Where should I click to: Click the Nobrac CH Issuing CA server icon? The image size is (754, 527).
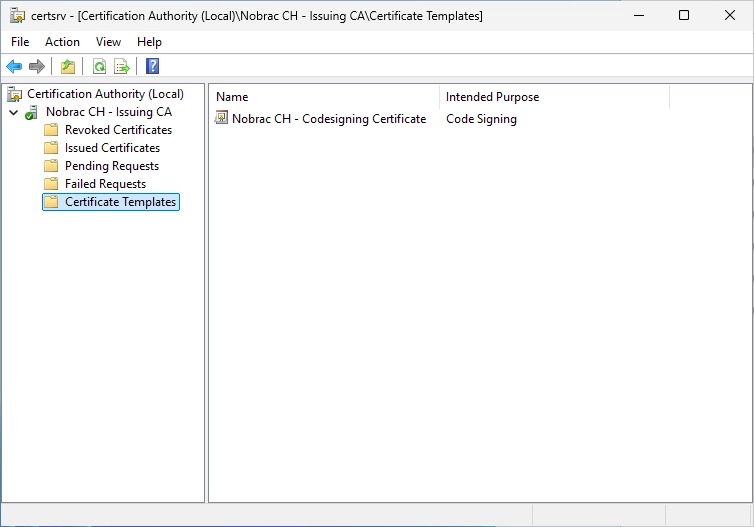(x=32, y=112)
